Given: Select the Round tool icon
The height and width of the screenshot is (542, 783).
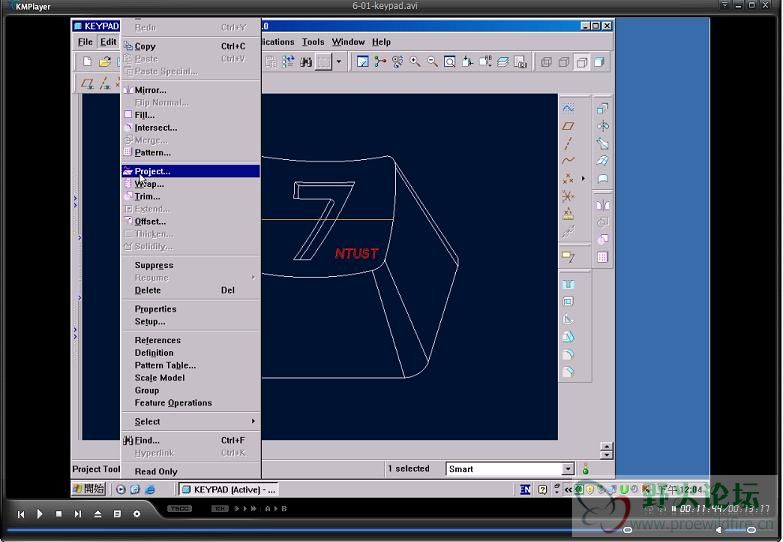Looking at the screenshot, I should [568, 354].
